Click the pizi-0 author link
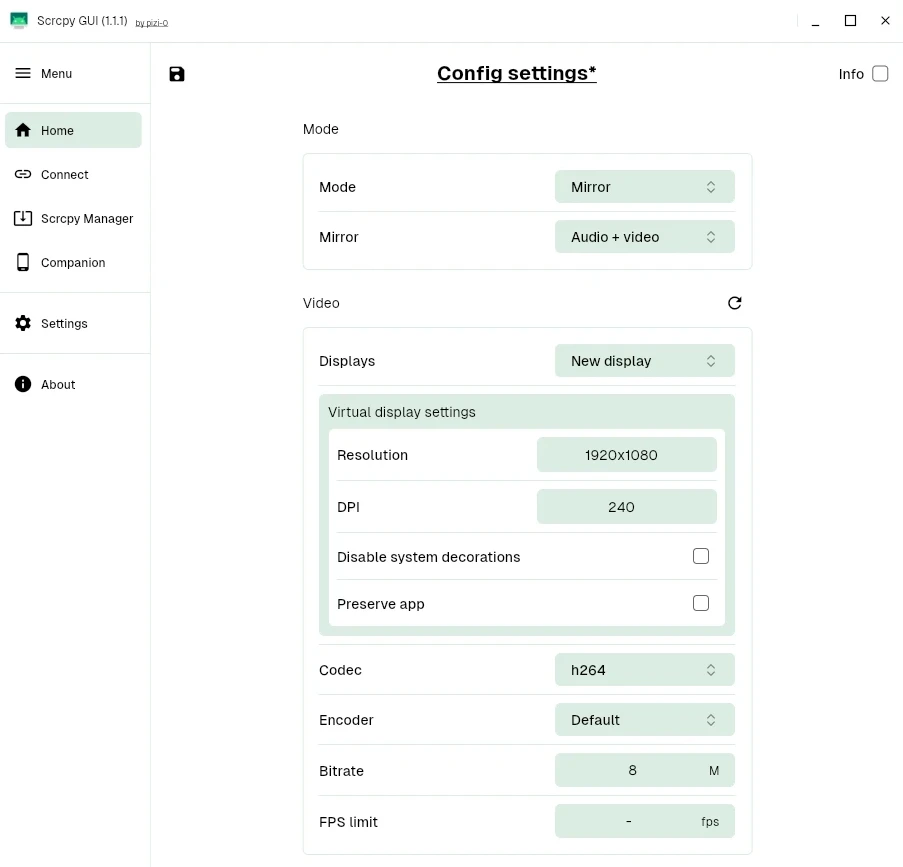The width and height of the screenshot is (903, 867). (x=152, y=23)
